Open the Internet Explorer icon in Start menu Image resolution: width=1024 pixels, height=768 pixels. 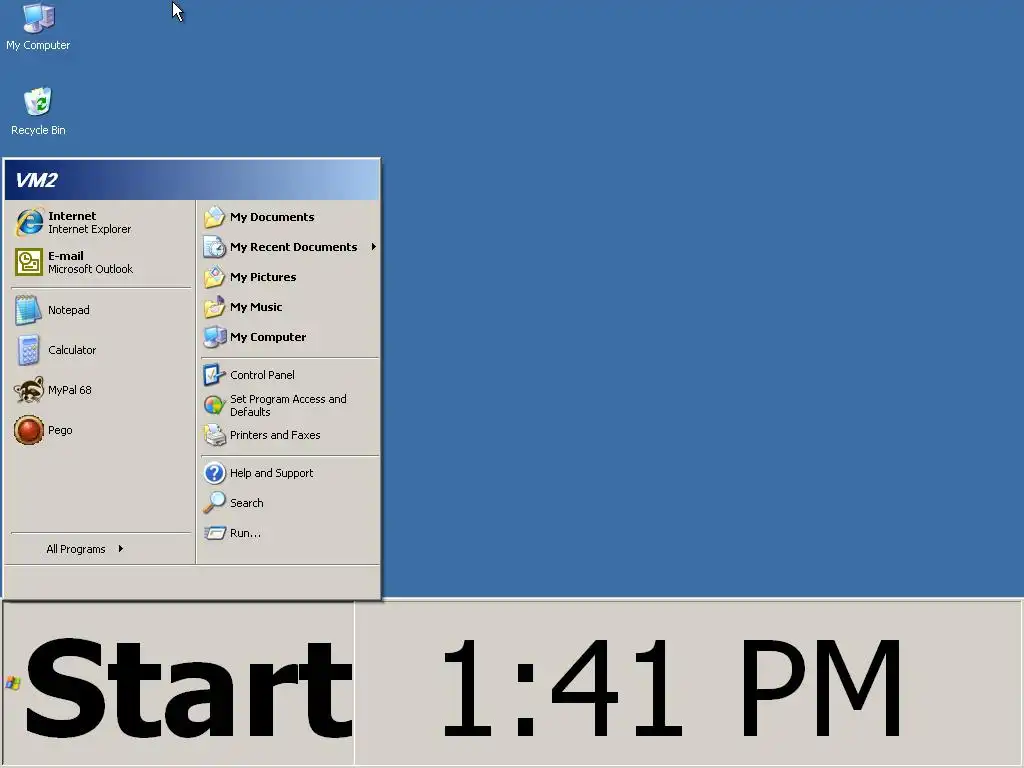(29, 223)
